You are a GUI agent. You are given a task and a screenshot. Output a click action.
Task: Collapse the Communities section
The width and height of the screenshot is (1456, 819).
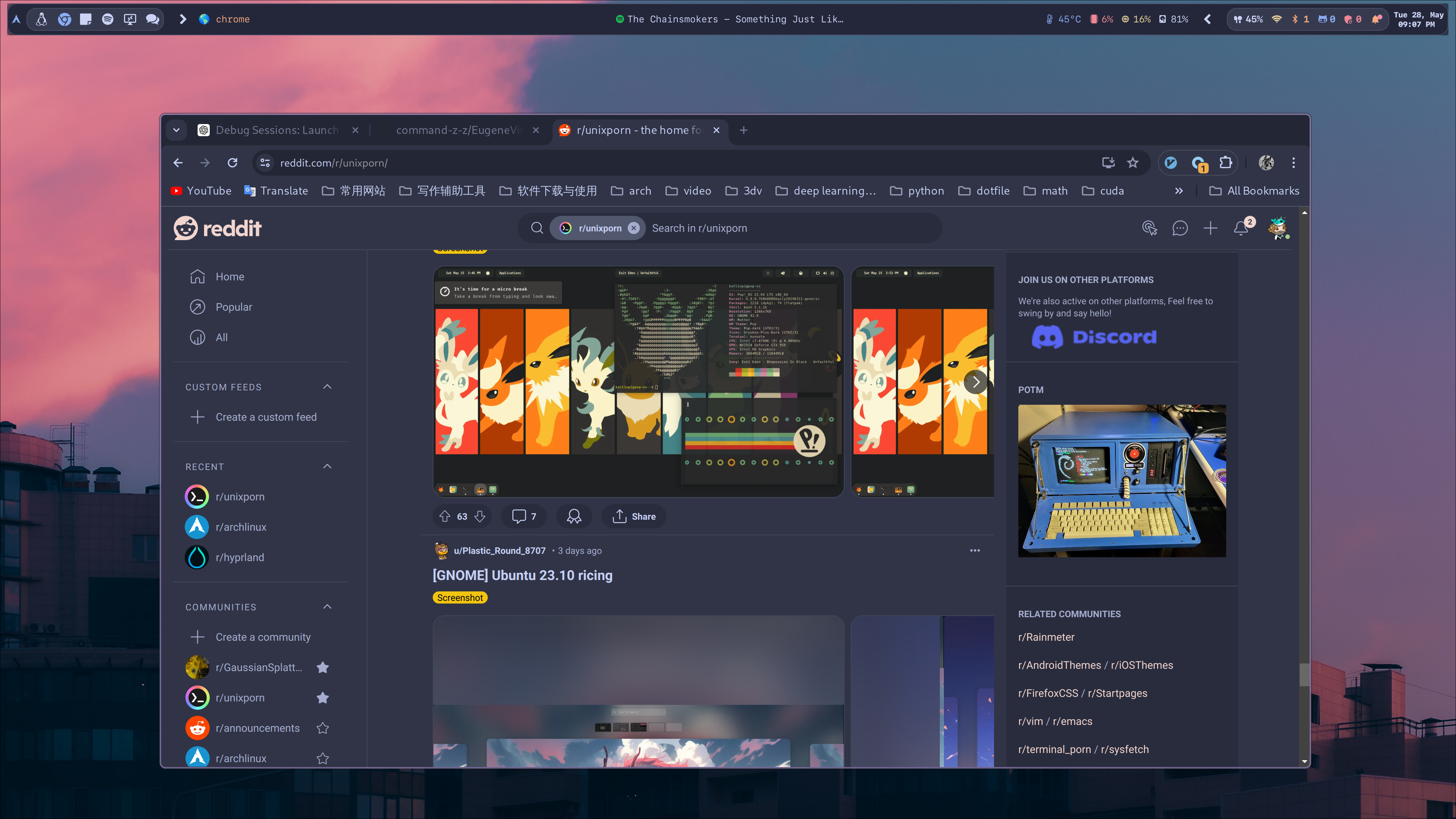[x=327, y=607]
